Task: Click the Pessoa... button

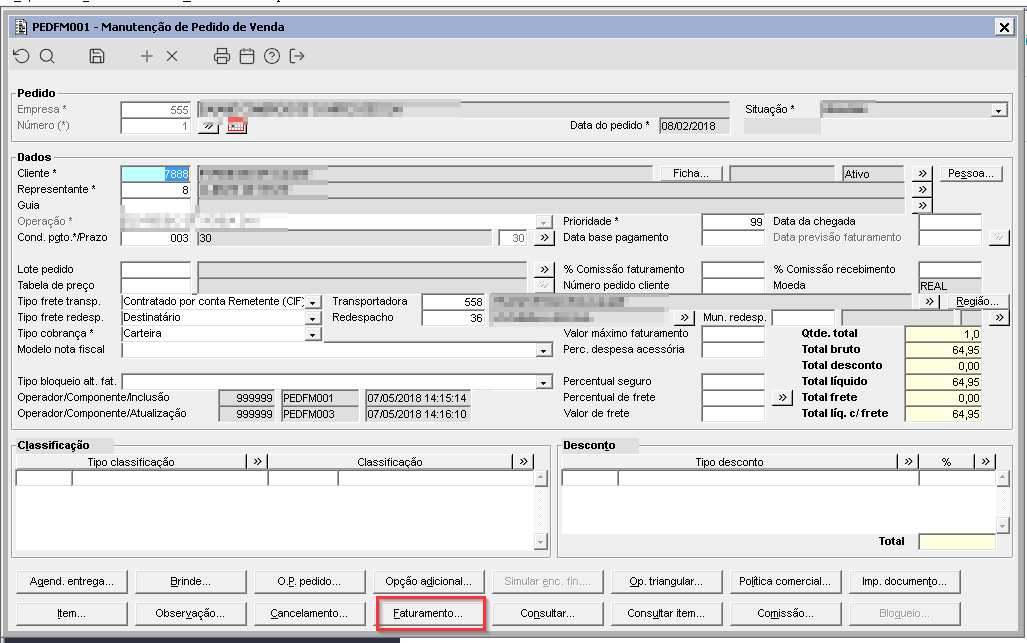Action: [x=971, y=174]
